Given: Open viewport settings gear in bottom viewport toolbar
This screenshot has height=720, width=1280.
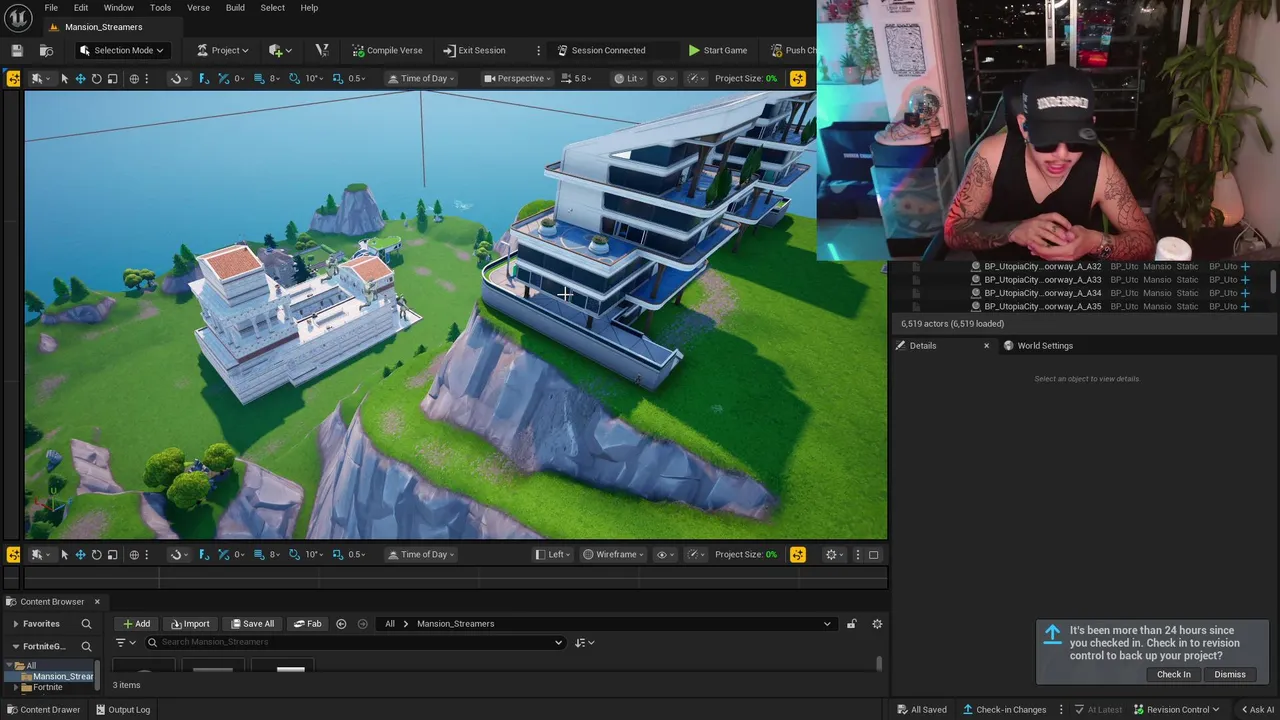Looking at the screenshot, I should [x=834, y=555].
